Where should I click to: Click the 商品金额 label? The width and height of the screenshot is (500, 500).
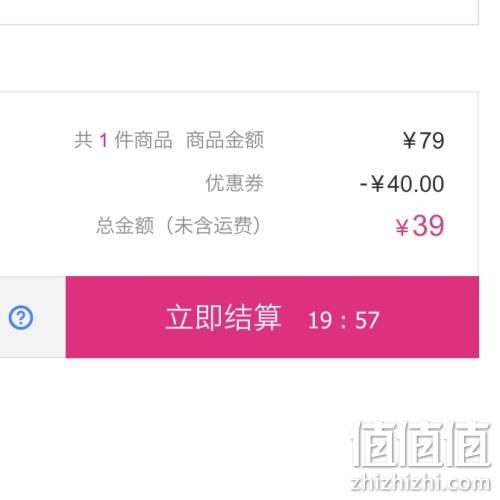(x=225, y=140)
